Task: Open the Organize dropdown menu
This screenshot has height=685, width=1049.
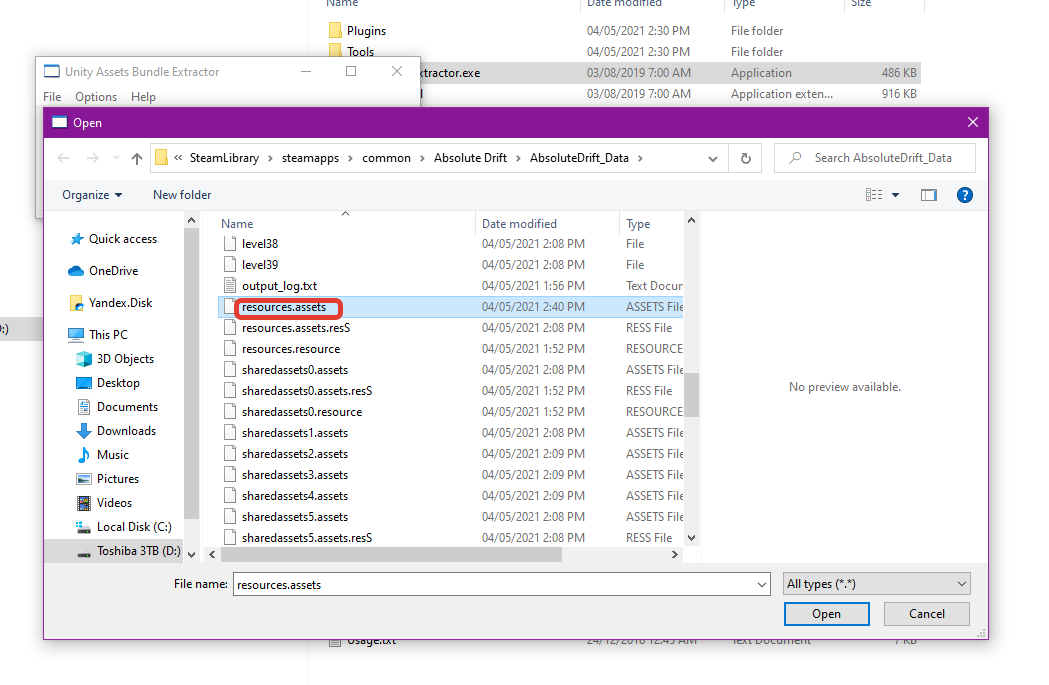Action: (x=92, y=195)
